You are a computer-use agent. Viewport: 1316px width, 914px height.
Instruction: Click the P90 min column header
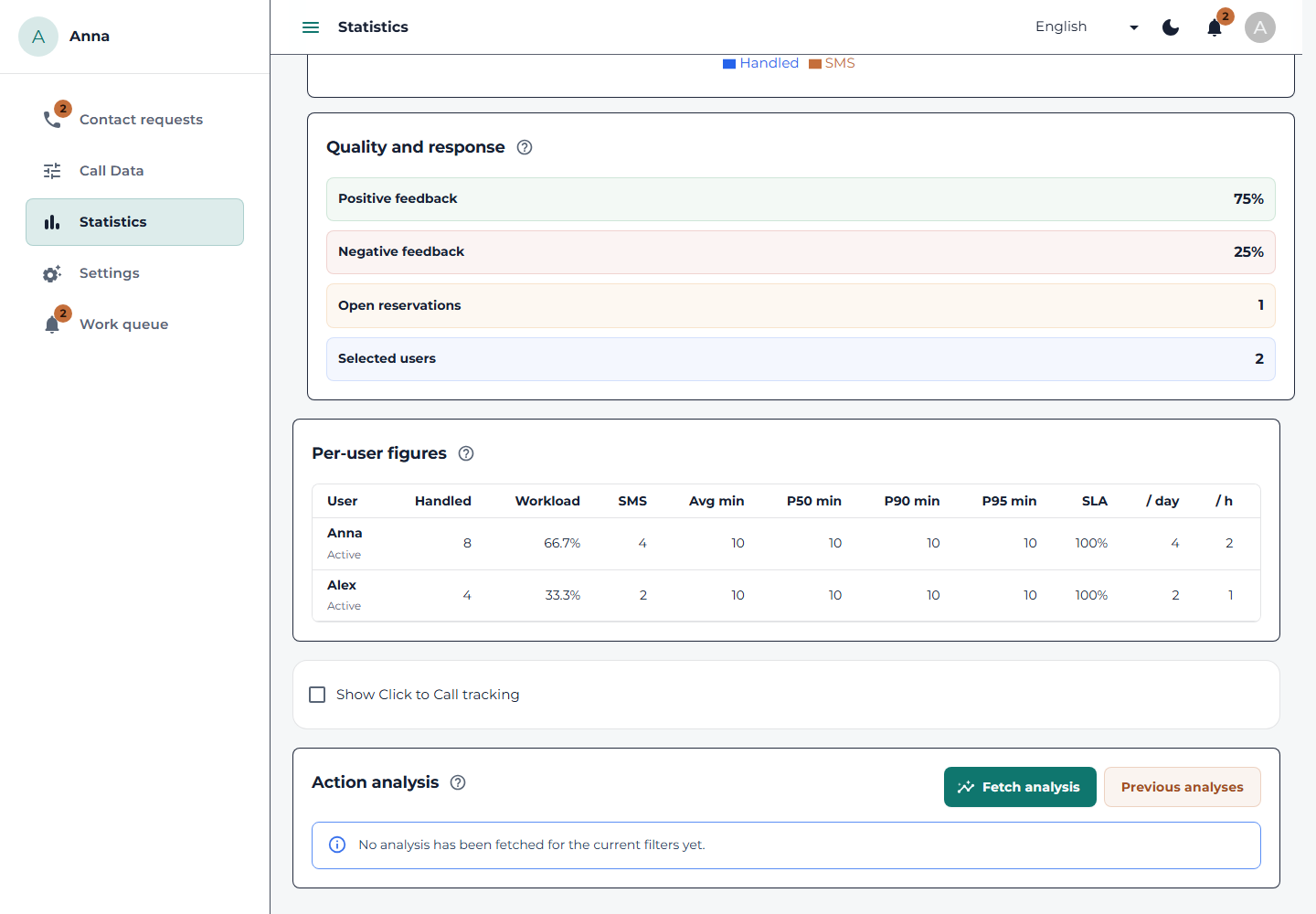click(912, 501)
